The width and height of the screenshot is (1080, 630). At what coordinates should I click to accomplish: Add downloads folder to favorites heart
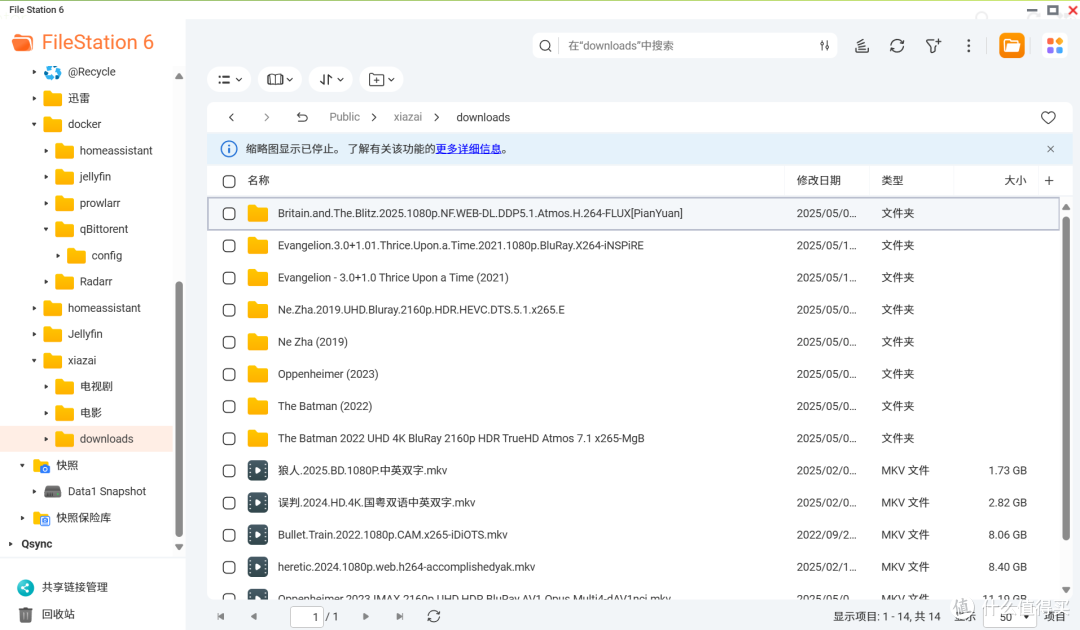[x=1048, y=118]
